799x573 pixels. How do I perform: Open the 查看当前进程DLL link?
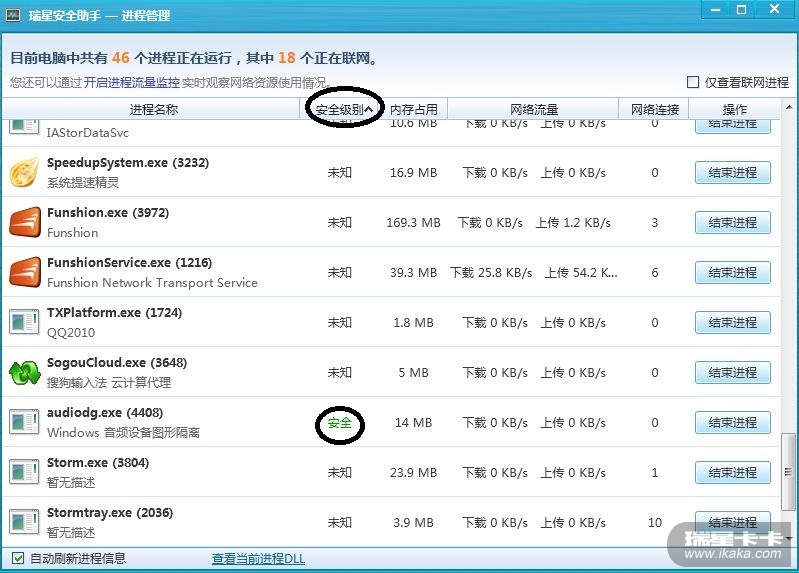[x=258, y=559]
